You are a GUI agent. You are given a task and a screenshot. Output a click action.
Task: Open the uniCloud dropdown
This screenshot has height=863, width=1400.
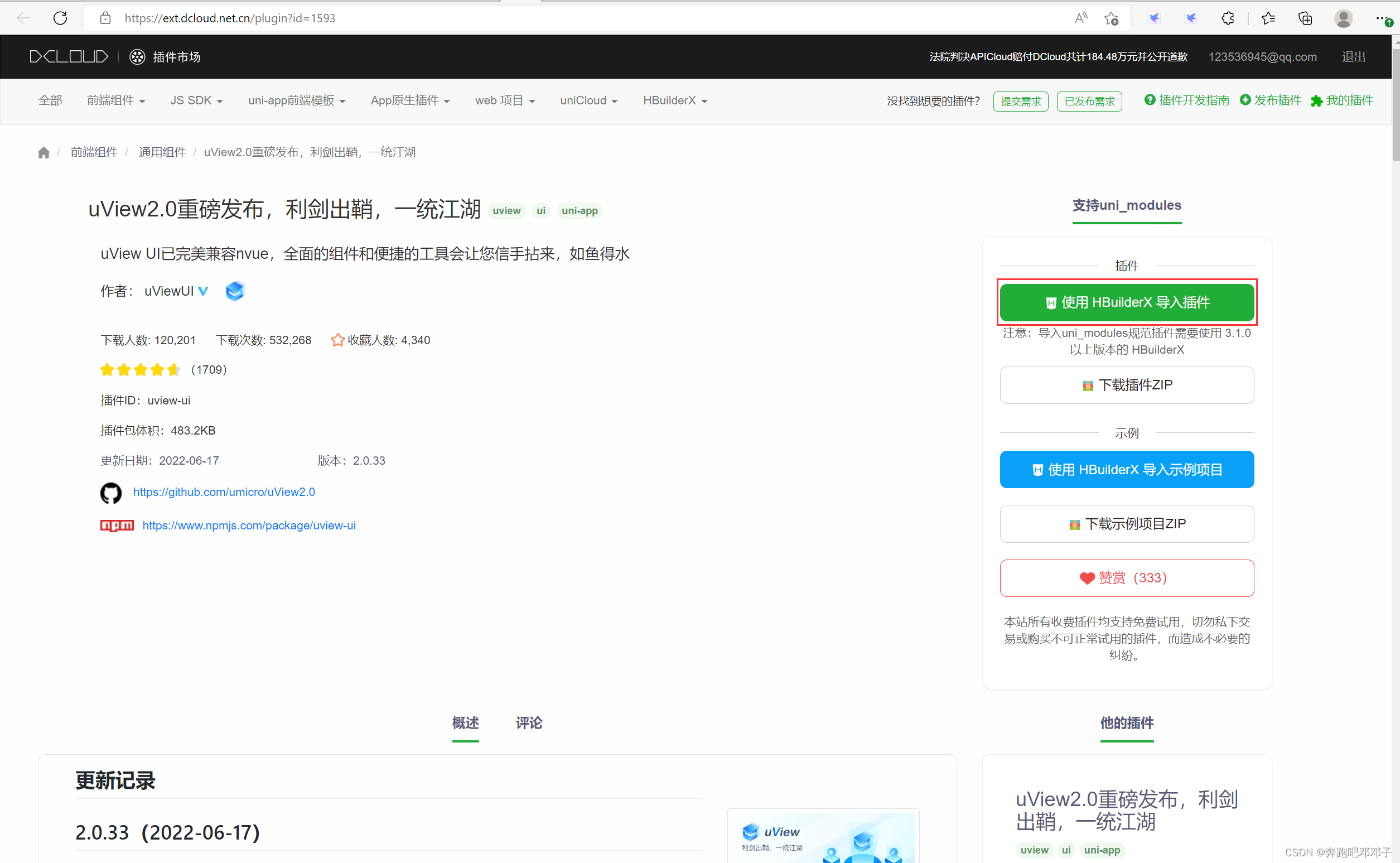point(588,100)
